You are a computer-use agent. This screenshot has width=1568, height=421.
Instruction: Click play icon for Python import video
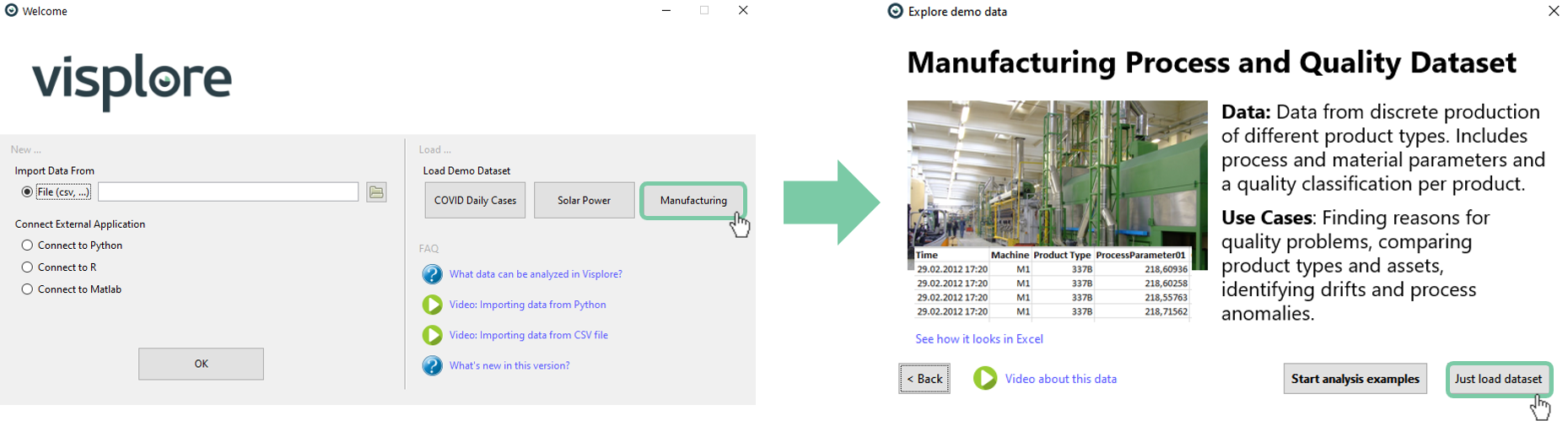click(x=432, y=305)
